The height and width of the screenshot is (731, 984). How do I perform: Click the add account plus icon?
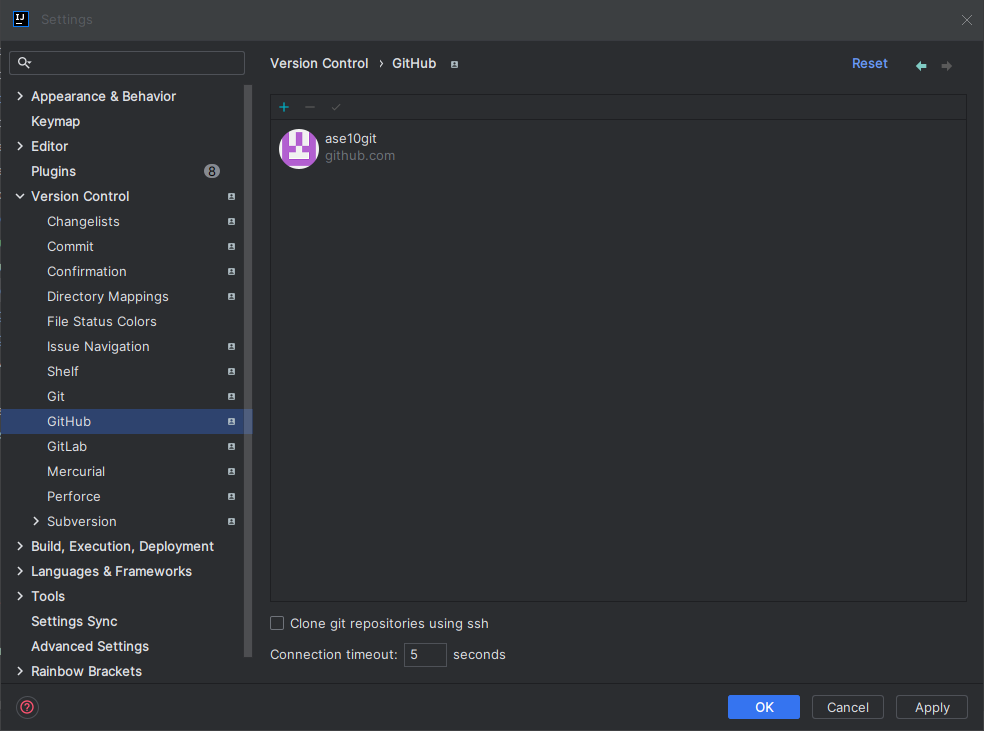click(284, 107)
